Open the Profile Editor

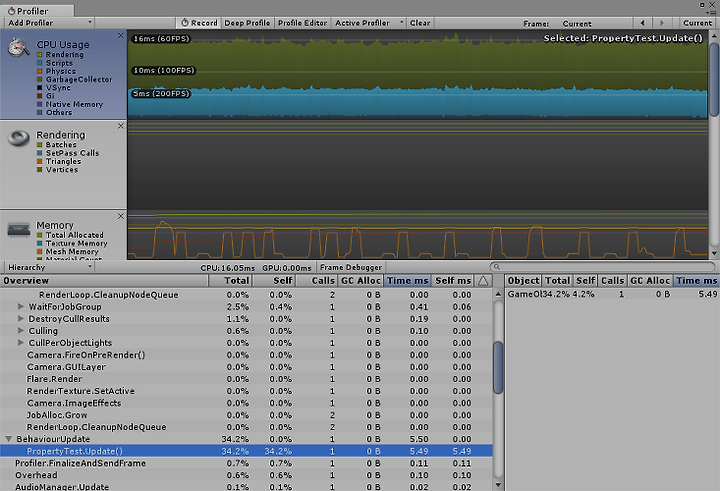(x=303, y=23)
